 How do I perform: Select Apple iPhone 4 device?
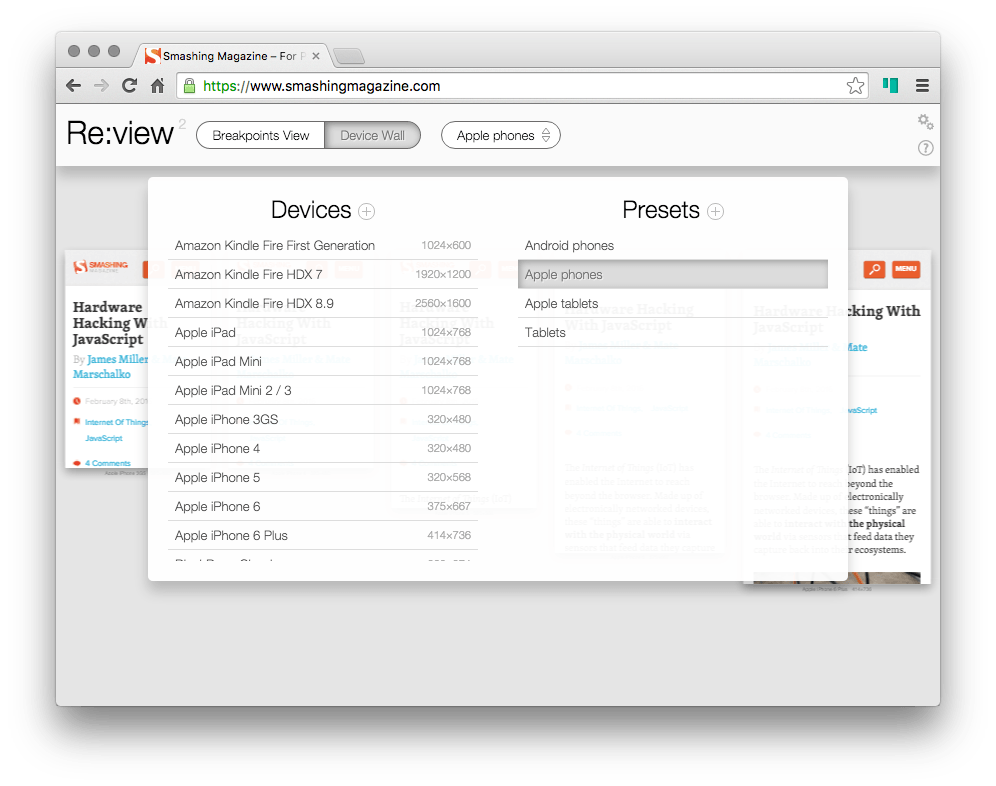click(x=323, y=449)
